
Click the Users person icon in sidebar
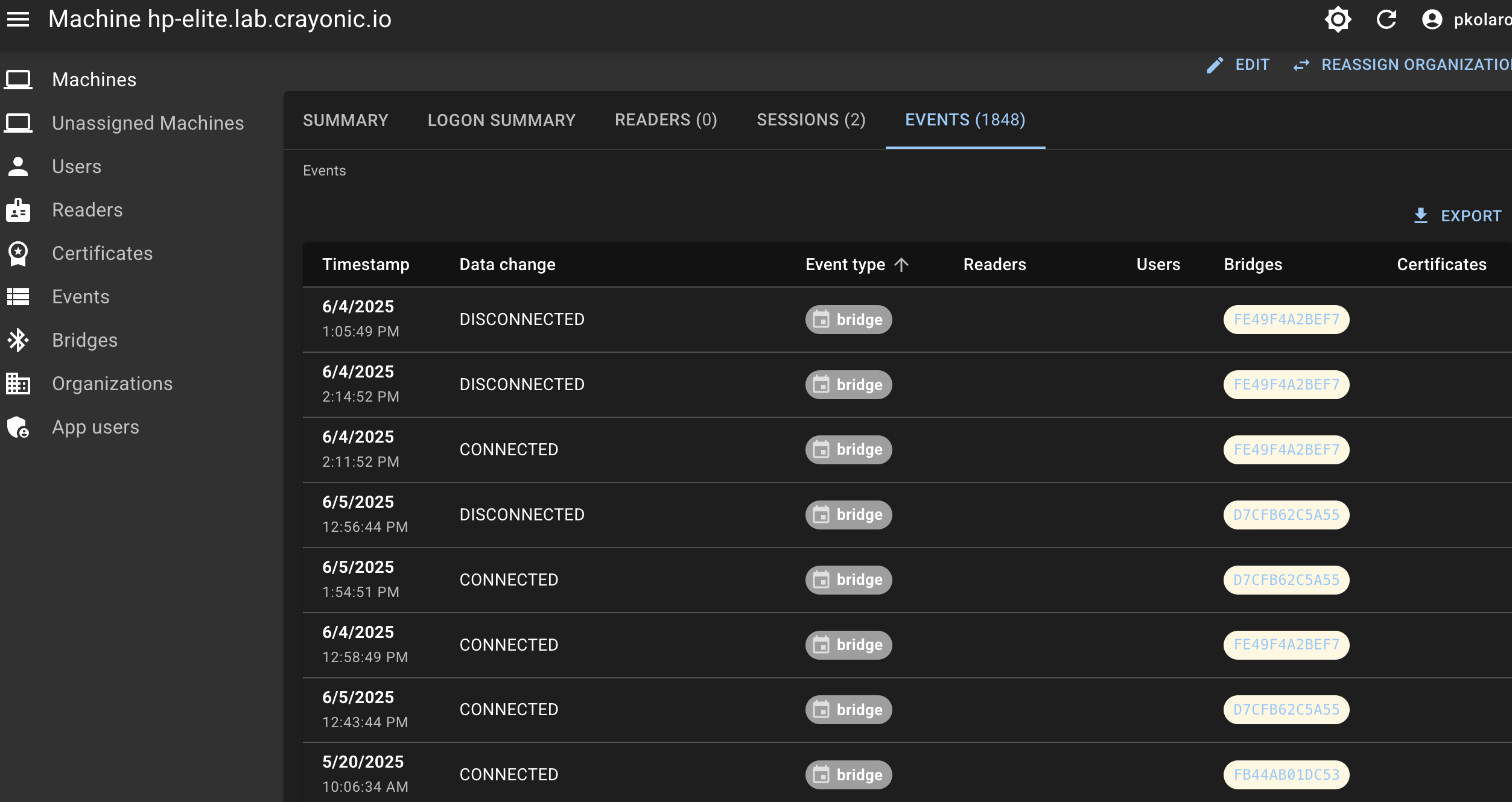[18, 166]
